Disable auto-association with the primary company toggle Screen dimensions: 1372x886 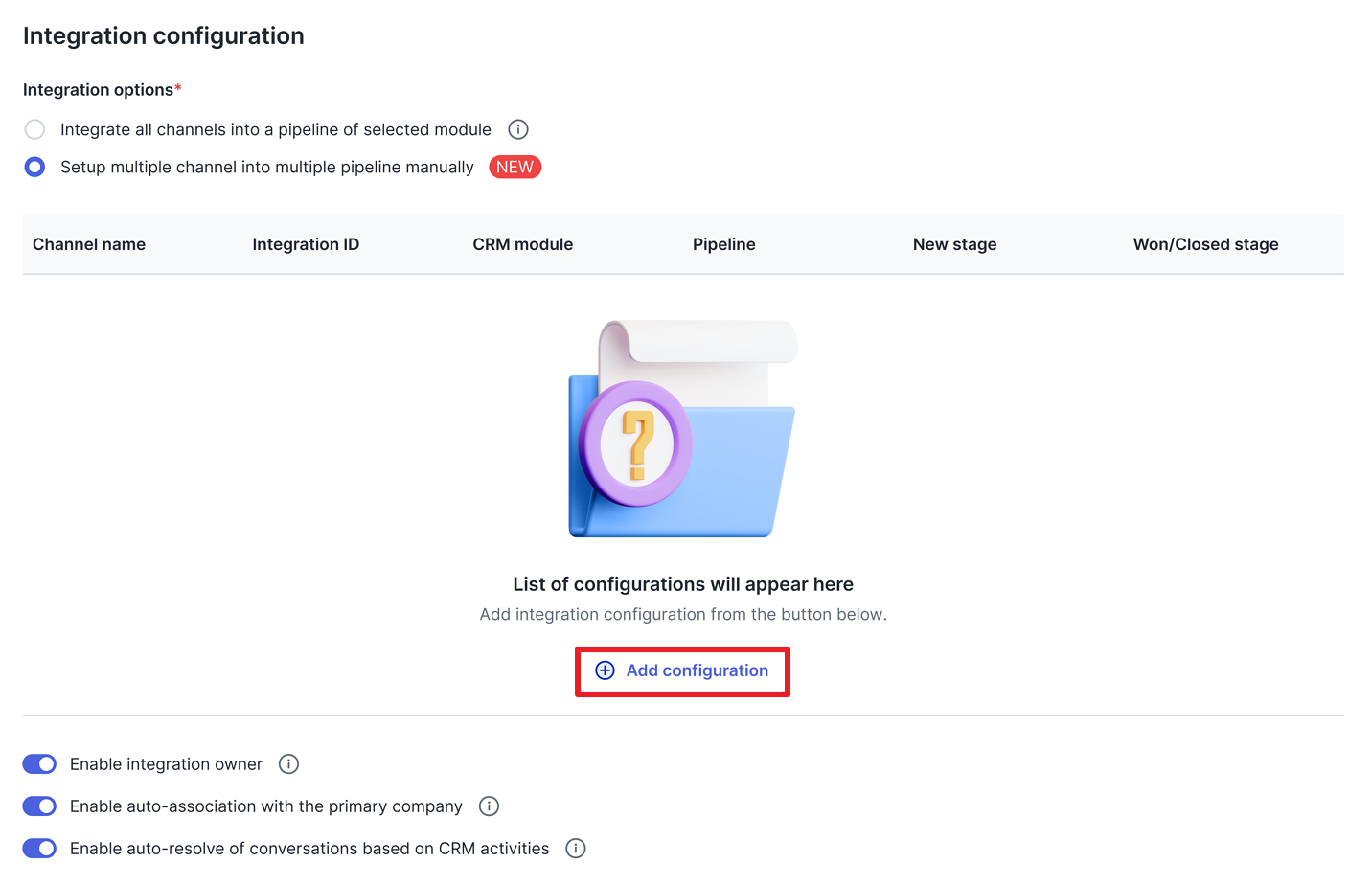click(39, 806)
